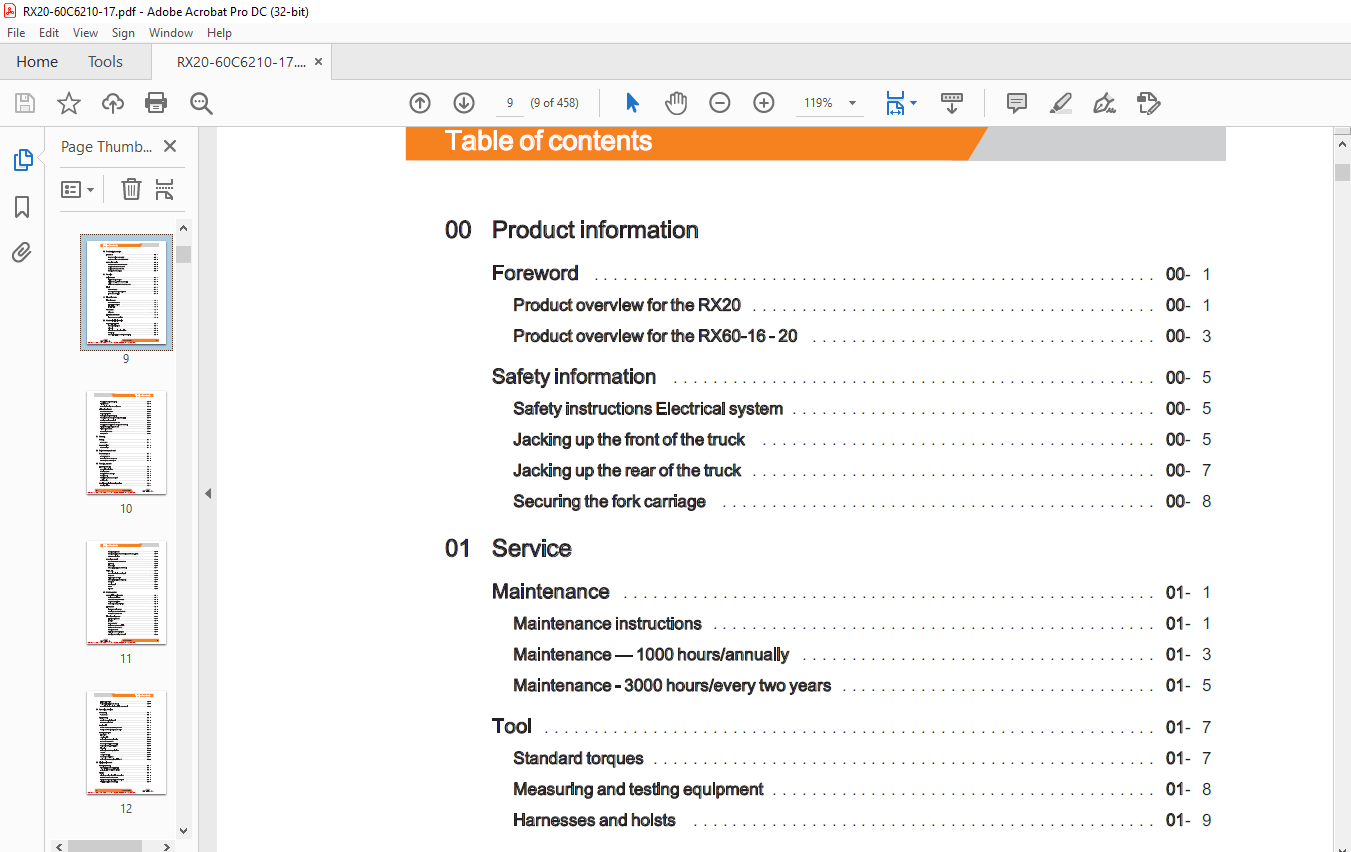Click thumbnails panel scroll down arrow

(x=183, y=830)
